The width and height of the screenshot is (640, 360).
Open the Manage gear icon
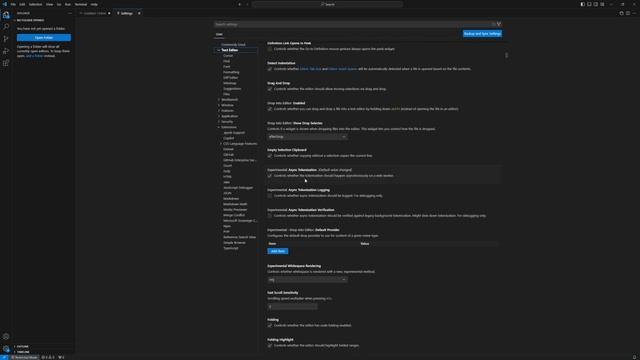pyautogui.click(x=6, y=349)
